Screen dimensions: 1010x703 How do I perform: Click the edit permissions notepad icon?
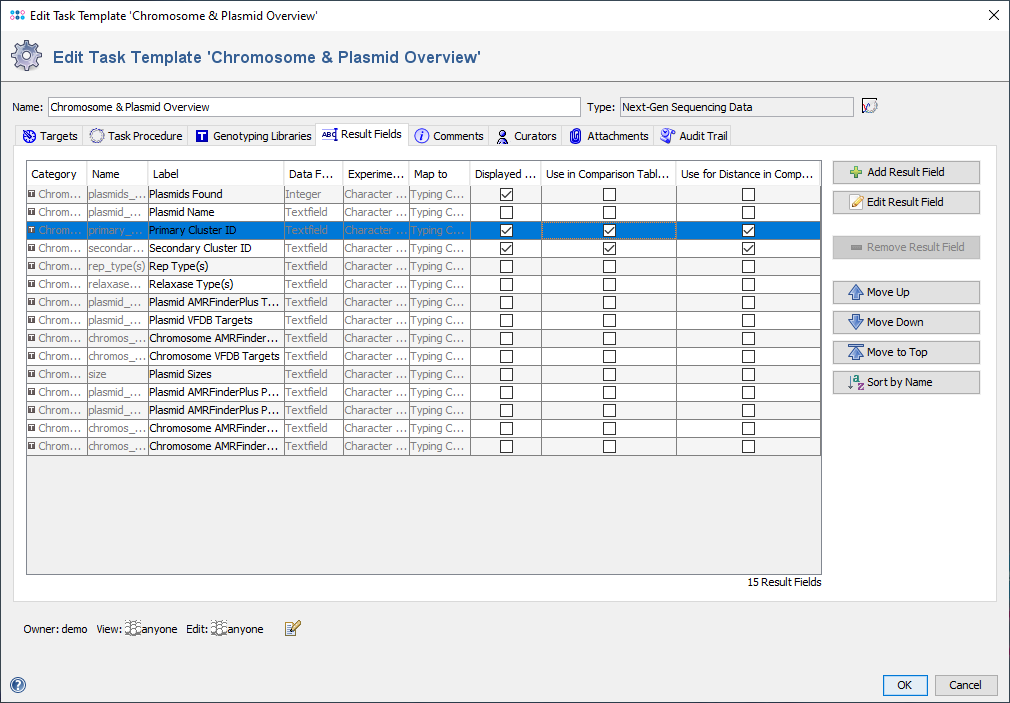(x=292, y=629)
